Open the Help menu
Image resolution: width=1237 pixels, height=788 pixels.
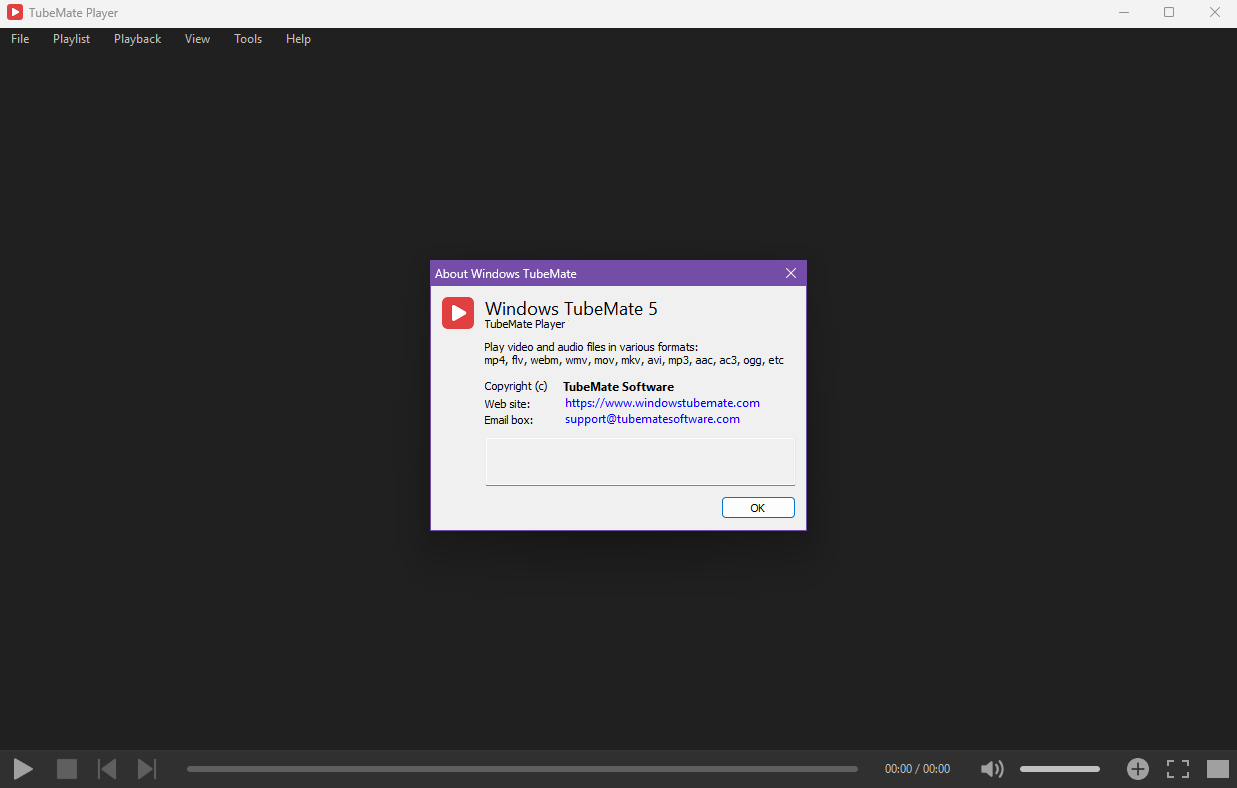tap(298, 39)
